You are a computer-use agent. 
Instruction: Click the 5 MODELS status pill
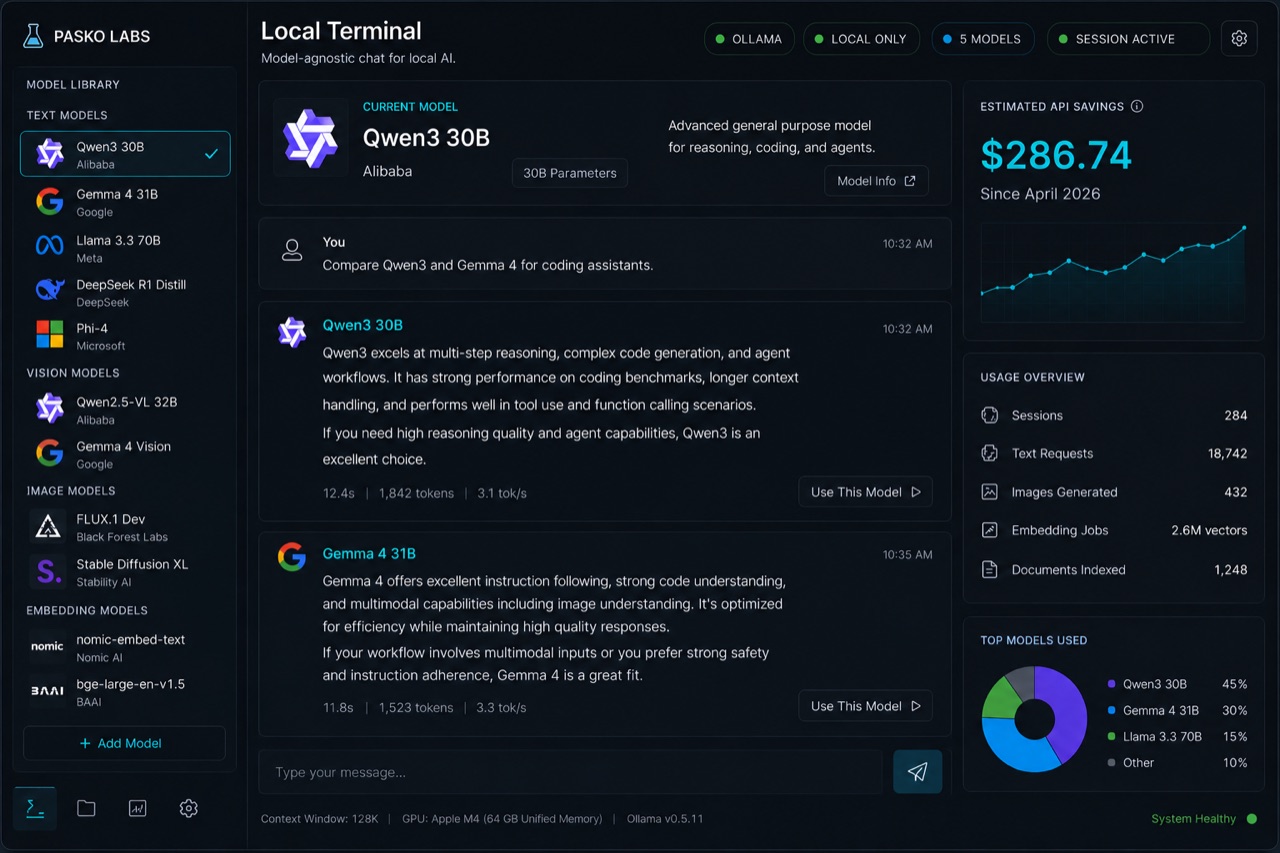point(982,39)
